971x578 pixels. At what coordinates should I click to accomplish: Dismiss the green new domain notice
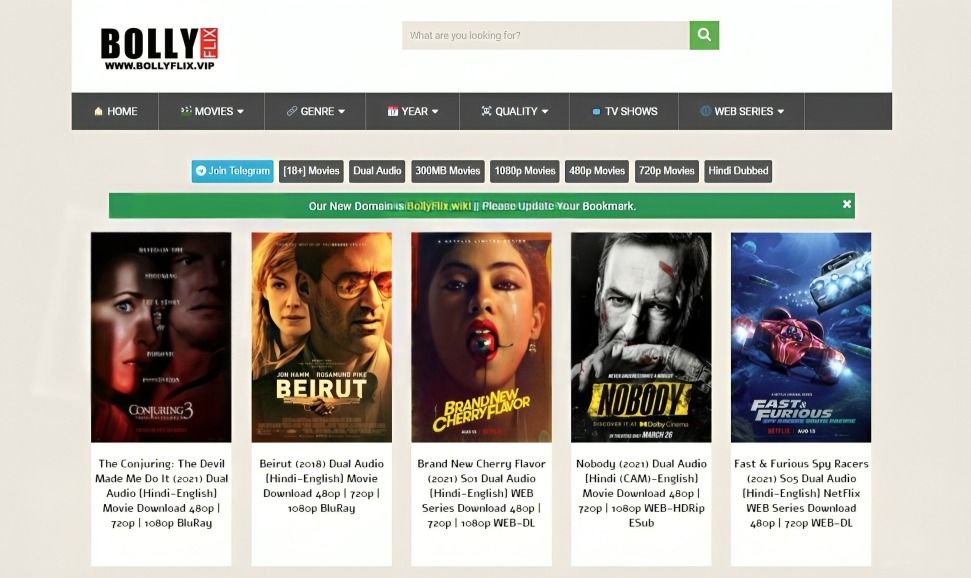click(846, 204)
